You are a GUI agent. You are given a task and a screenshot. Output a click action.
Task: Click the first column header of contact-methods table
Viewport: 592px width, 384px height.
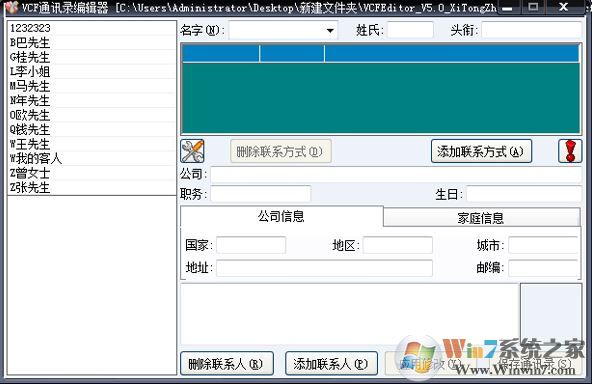point(221,53)
